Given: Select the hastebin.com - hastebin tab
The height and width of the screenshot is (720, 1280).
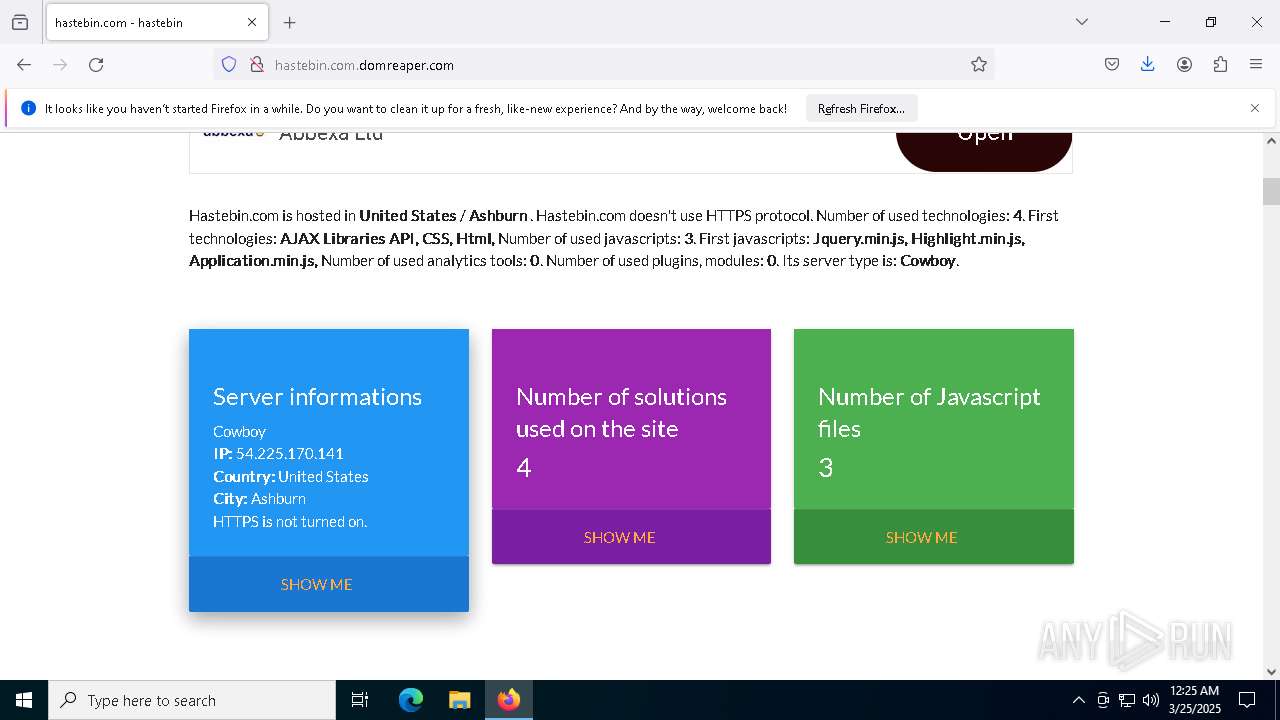Looking at the screenshot, I should pos(155,22).
